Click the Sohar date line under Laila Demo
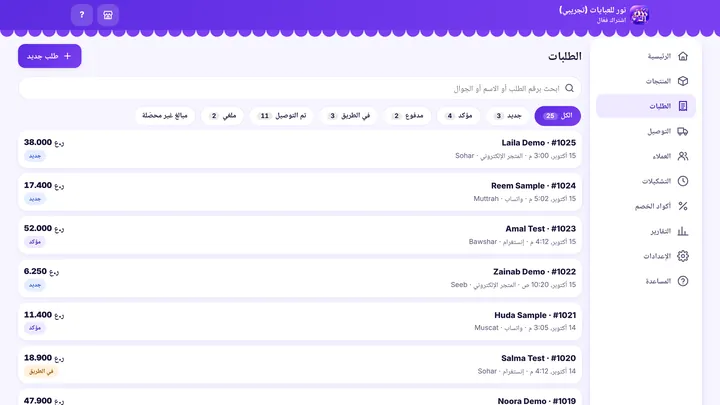Viewport: 720px width, 405px height. (515, 156)
